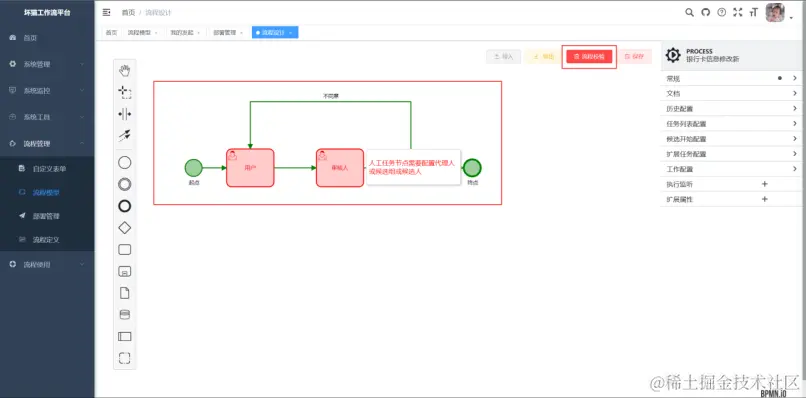Open the user avatar dropdown
806x398 pixels.
coord(779,13)
